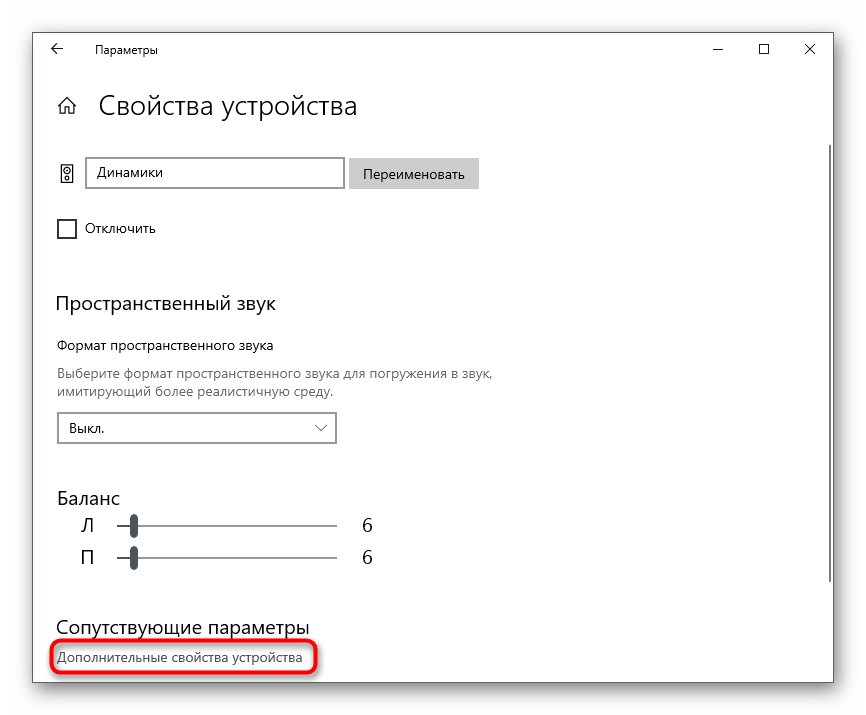
Task: Focus the Динамики device name field
Action: [x=215, y=173]
